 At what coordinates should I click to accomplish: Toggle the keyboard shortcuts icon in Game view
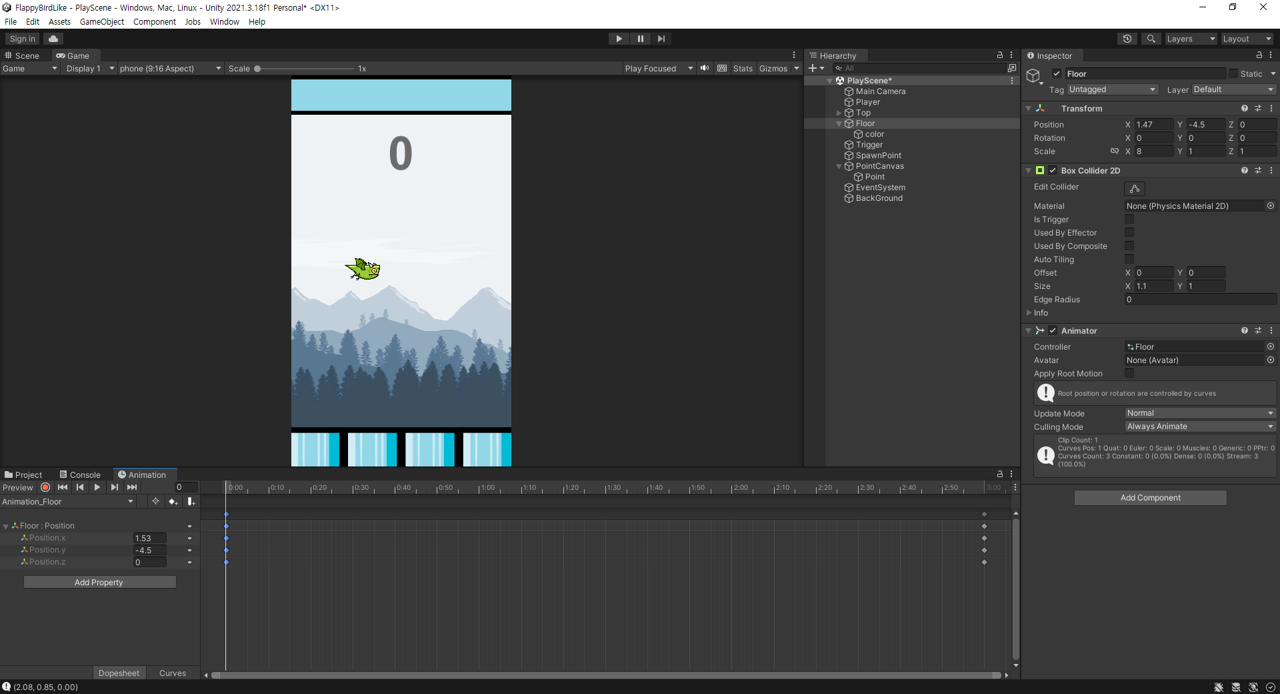pyautogui.click(x=722, y=69)
